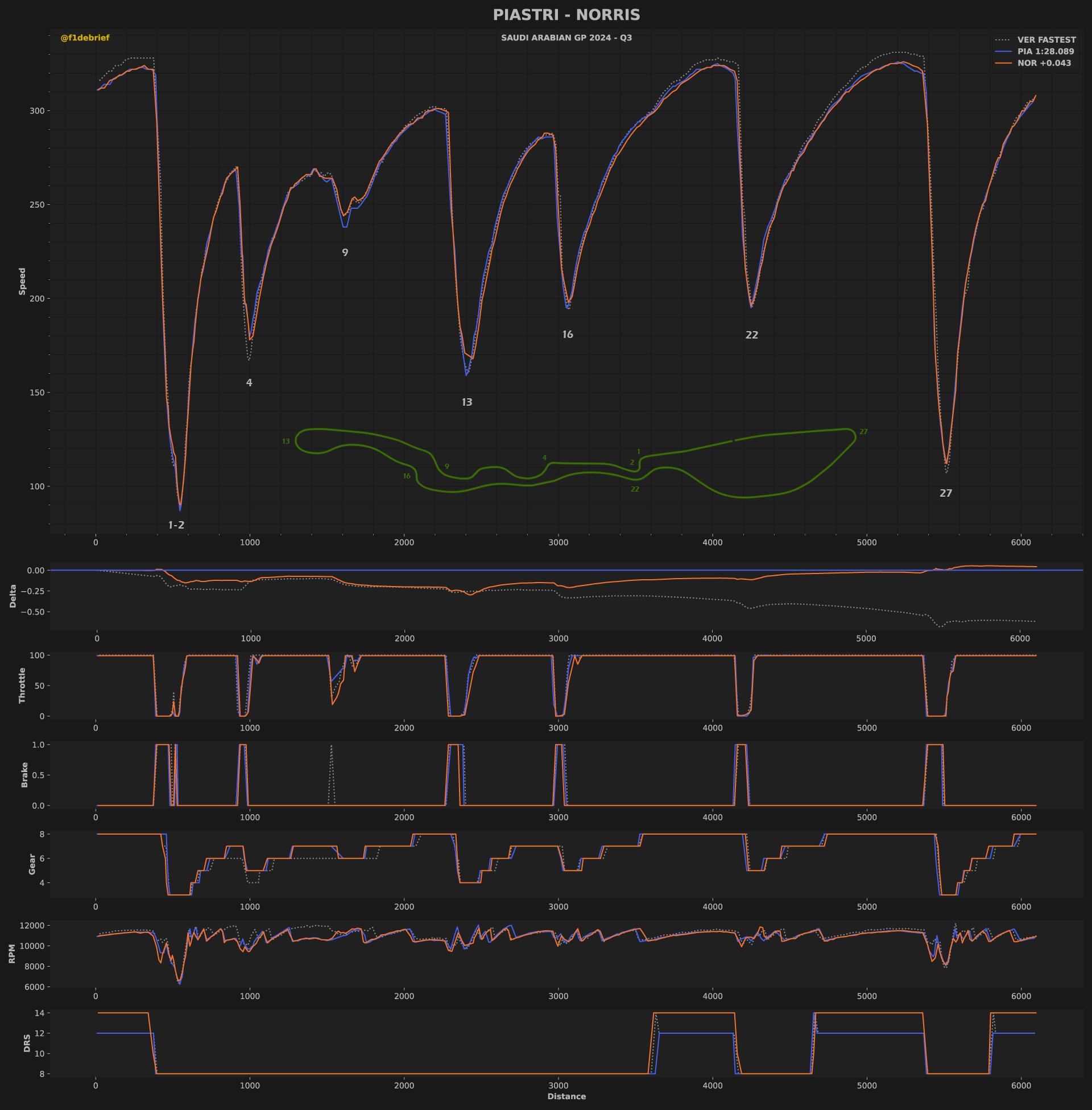Click the turn 1-2 label on the speed chart
1092x1110 pixels.
(x=176, y=526)
